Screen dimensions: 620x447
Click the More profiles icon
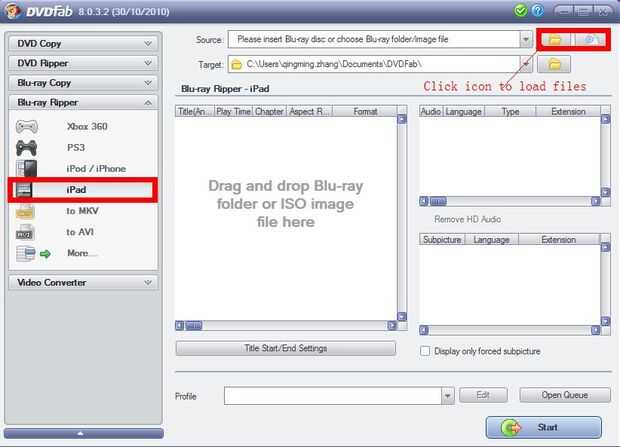pyautogui.click(x=25, y=253)
